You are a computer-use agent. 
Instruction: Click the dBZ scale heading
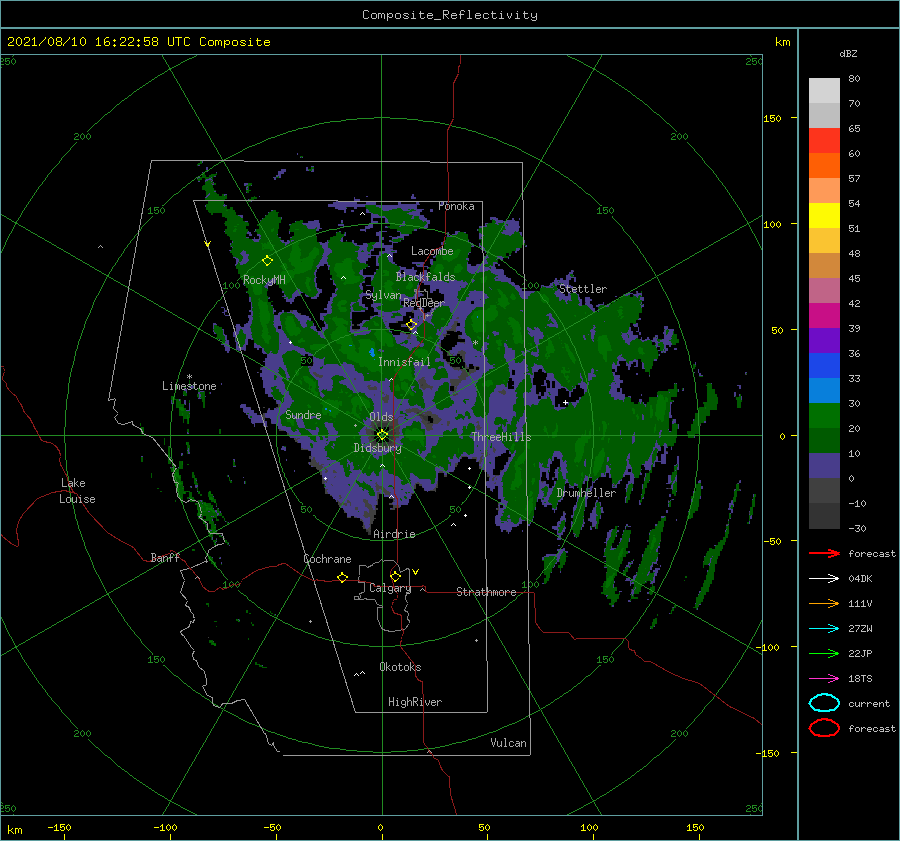pos(848,53)
